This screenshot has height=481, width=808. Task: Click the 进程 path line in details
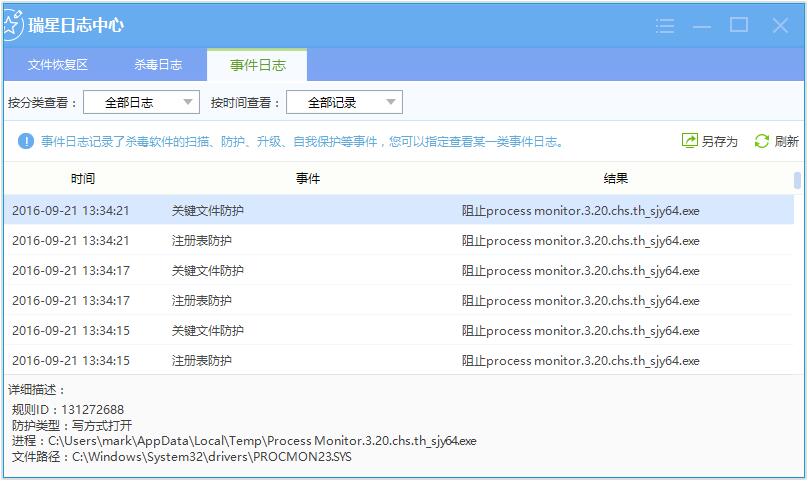coord(244,441)
